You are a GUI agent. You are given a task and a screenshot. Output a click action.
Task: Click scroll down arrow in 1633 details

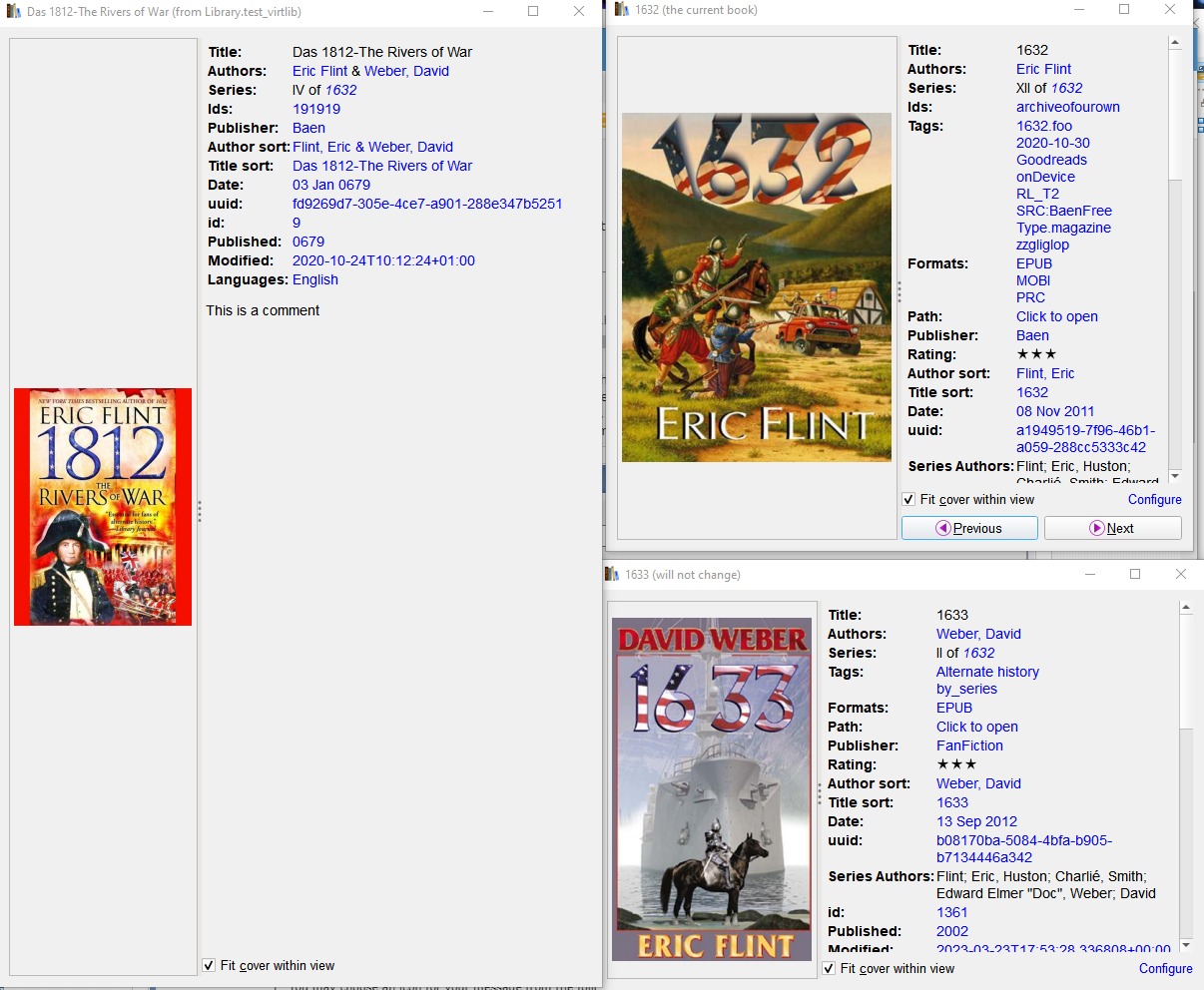[x=1186, y=944]
